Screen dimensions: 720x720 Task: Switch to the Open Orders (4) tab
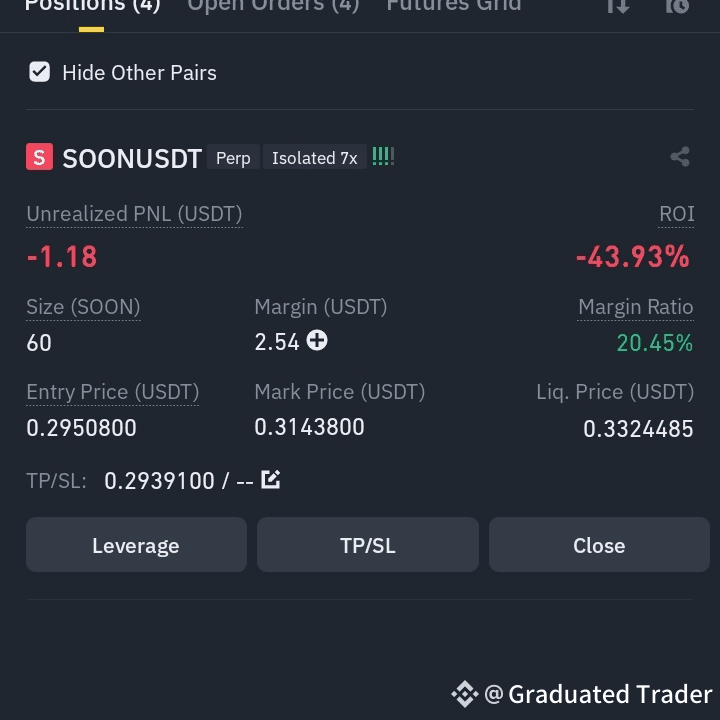[273, 6]
